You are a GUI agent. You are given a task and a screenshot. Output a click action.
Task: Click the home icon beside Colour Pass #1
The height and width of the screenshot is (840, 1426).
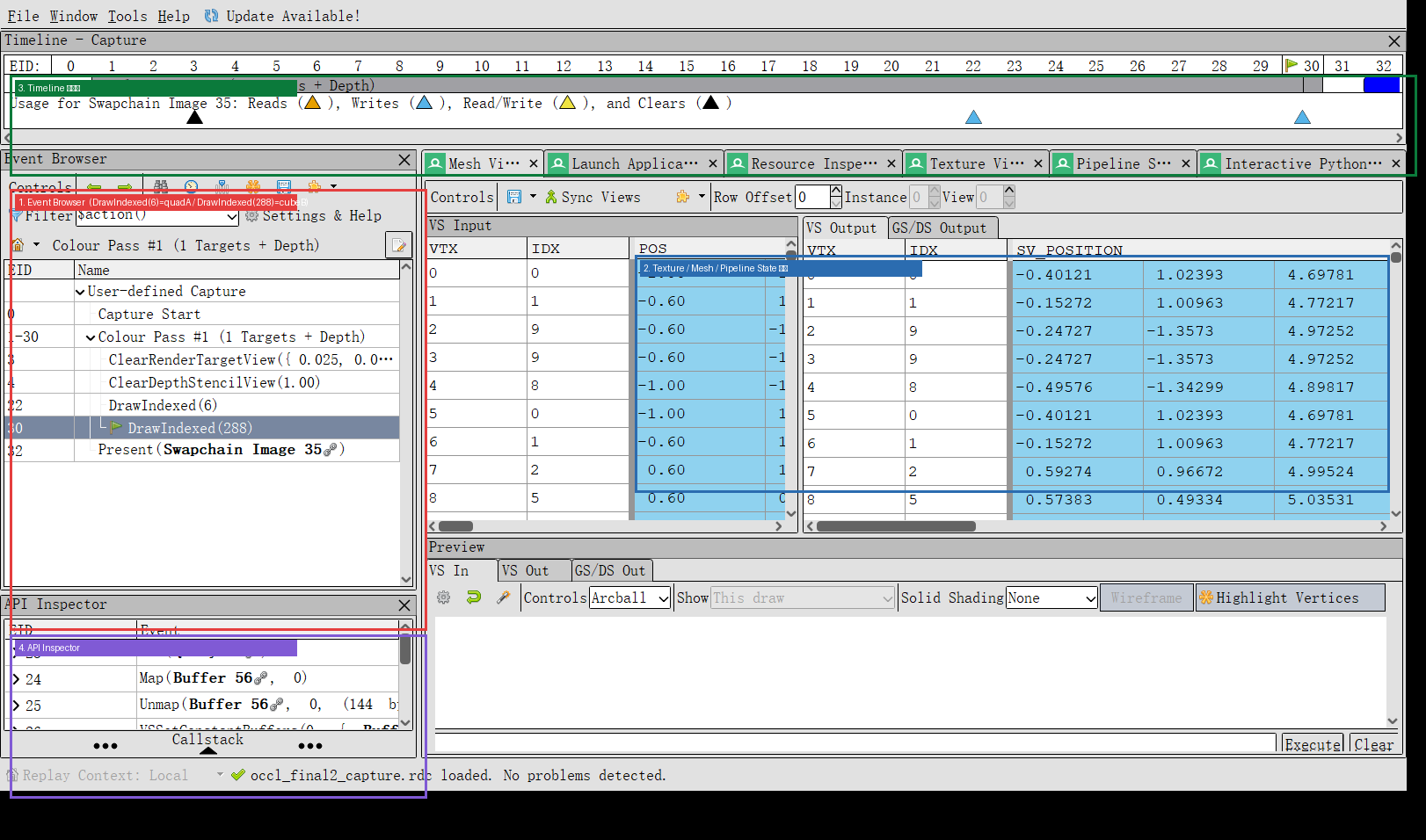point(18,245)
